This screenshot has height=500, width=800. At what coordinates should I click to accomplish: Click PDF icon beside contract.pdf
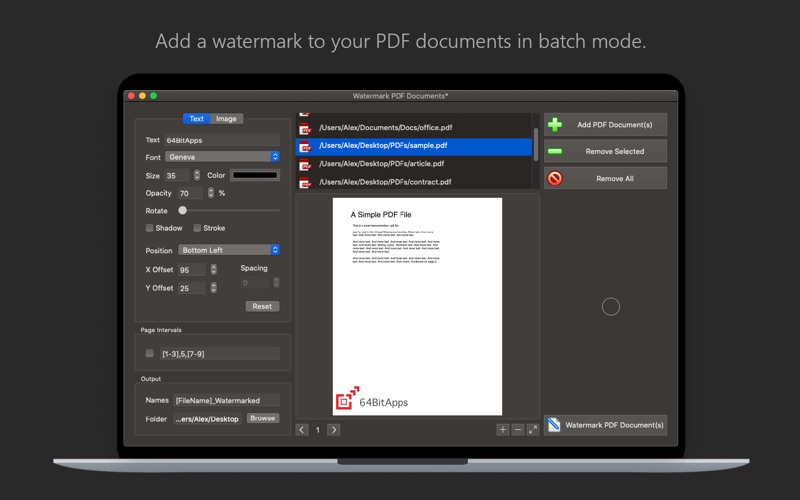(305, 182)
